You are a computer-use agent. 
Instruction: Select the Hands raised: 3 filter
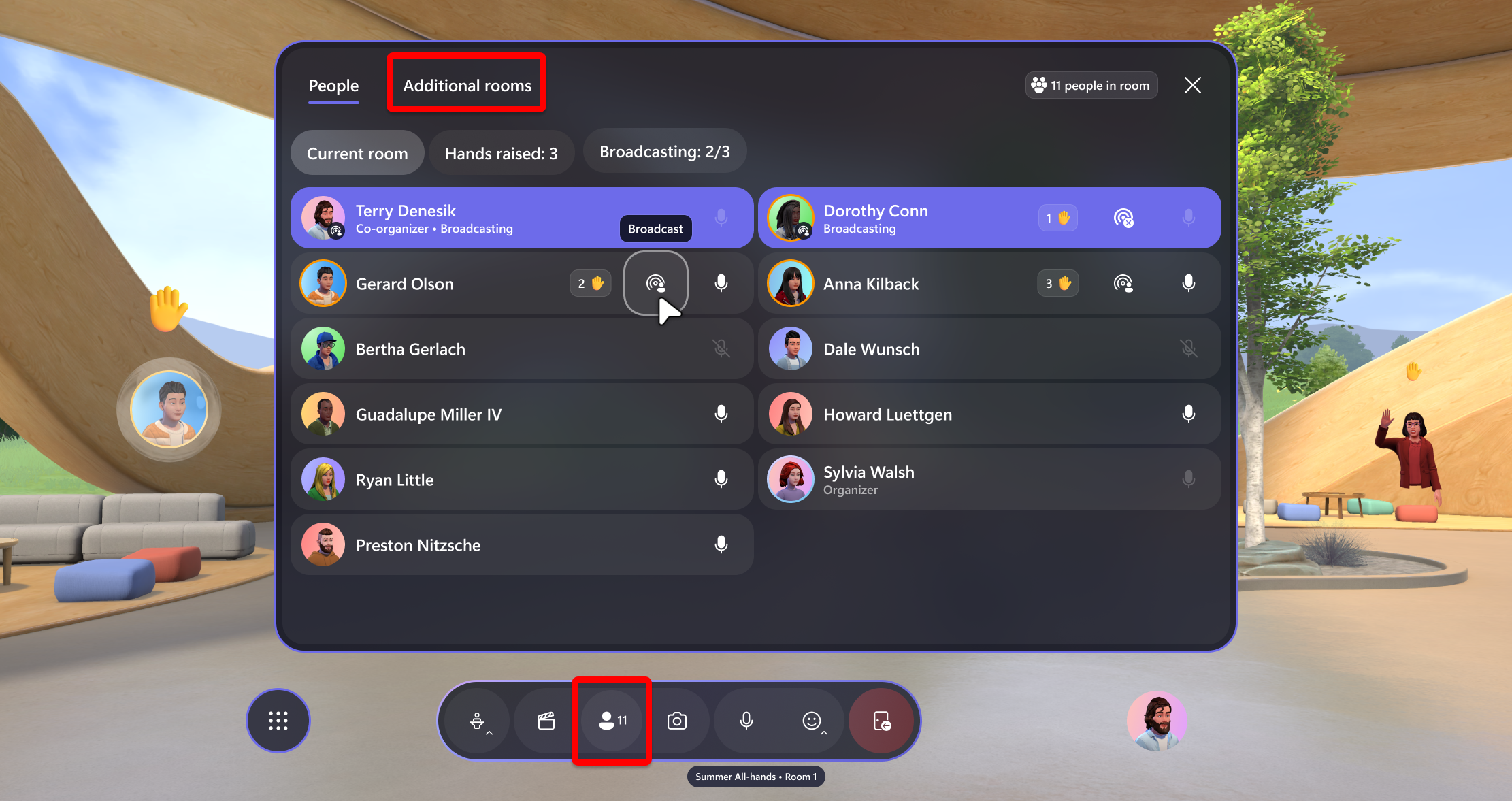tap(501, 152)
